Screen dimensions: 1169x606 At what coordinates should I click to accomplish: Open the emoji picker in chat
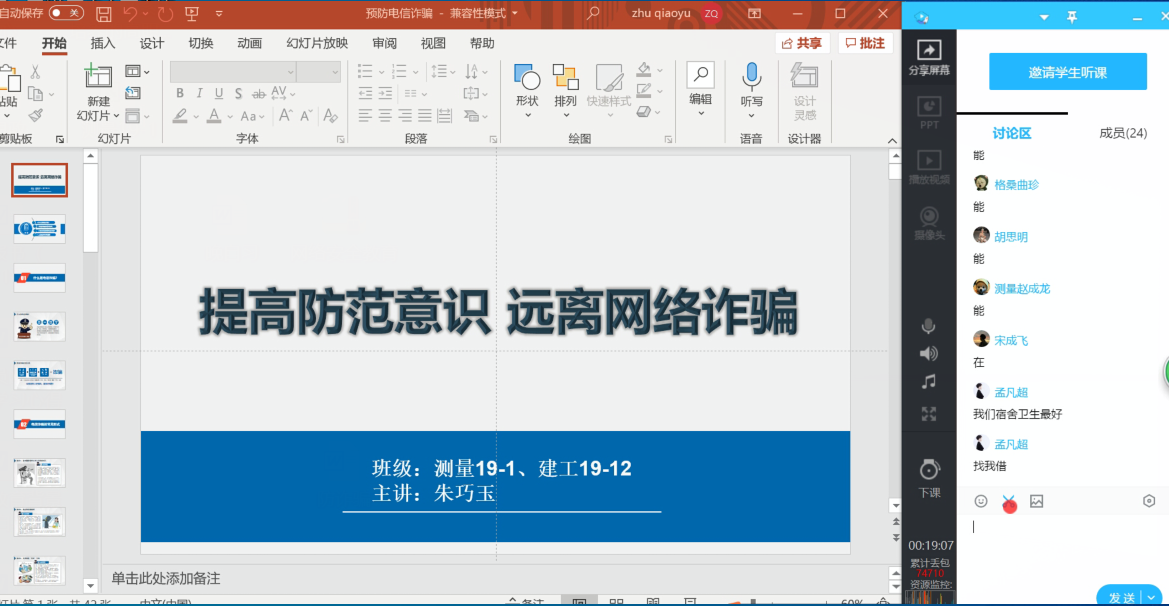coord(981,501)
